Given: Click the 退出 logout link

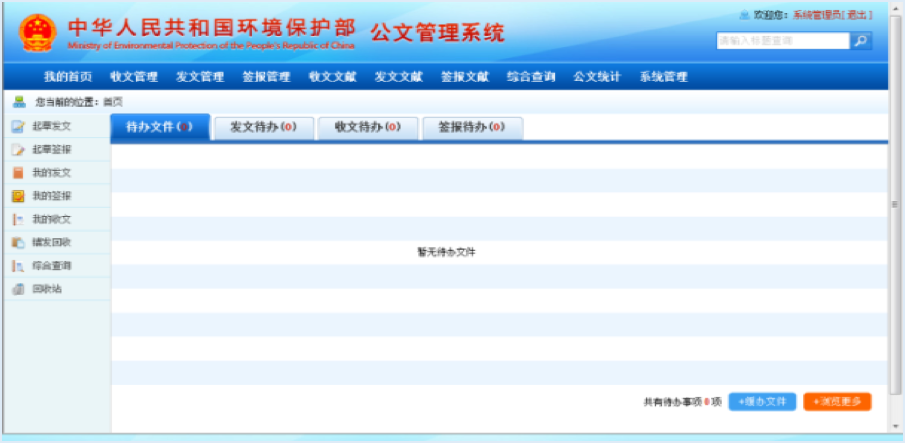Looking at the screenshot, I should click(x=858, y=16).
